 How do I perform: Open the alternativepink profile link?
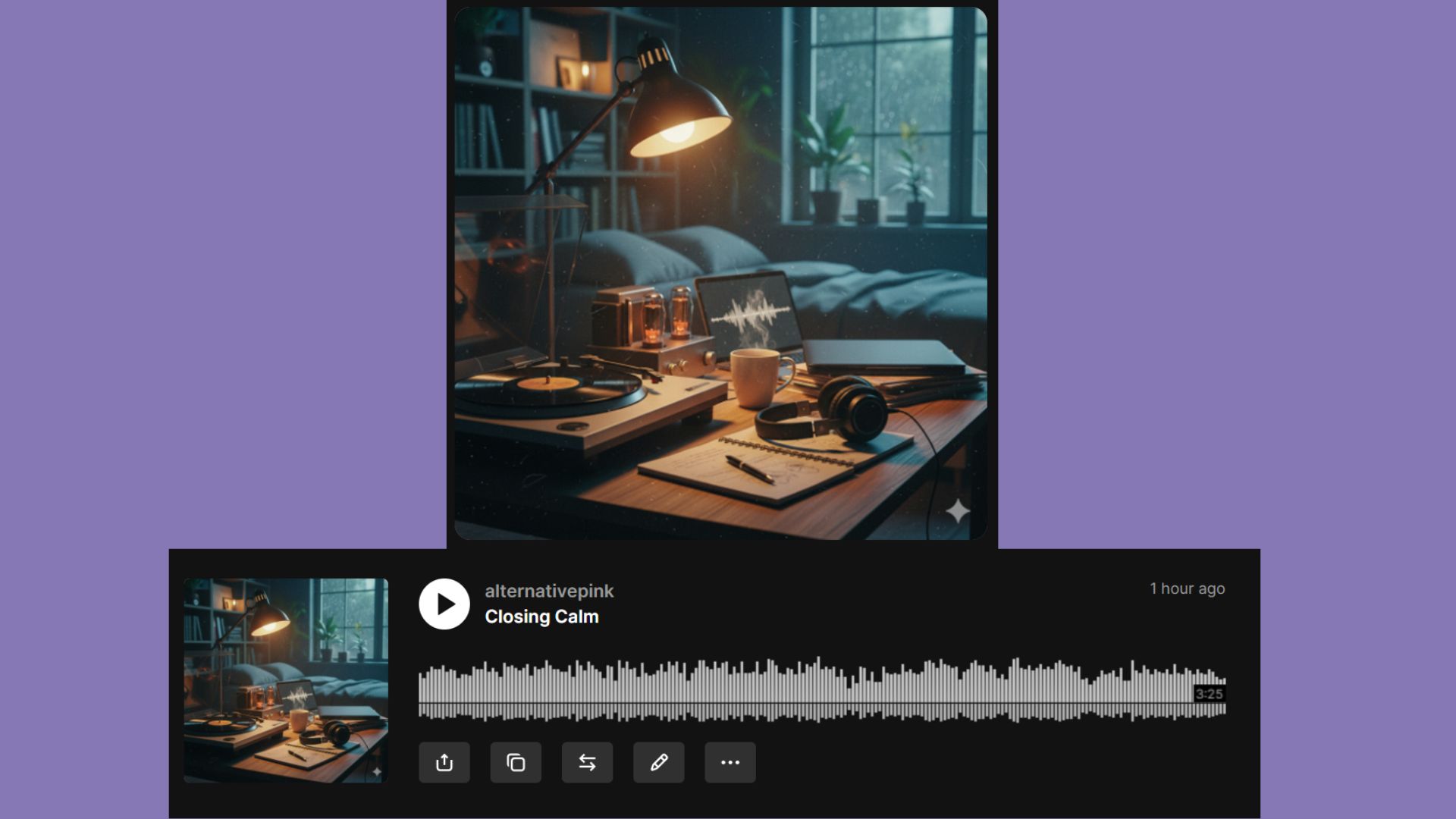click(549, 591)
